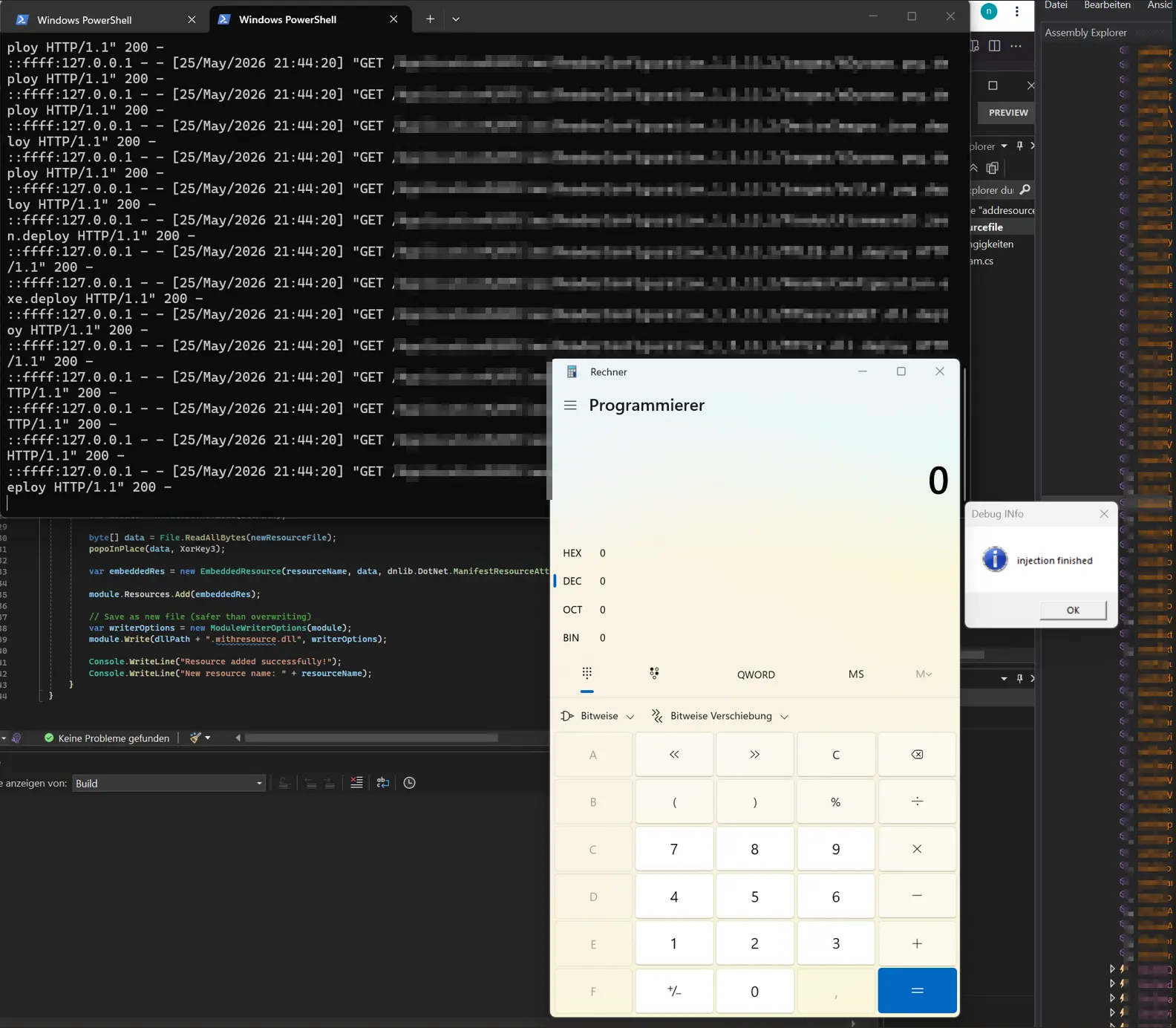Click the multiplication operator key
The image size is (1176, 1028).
917,849
